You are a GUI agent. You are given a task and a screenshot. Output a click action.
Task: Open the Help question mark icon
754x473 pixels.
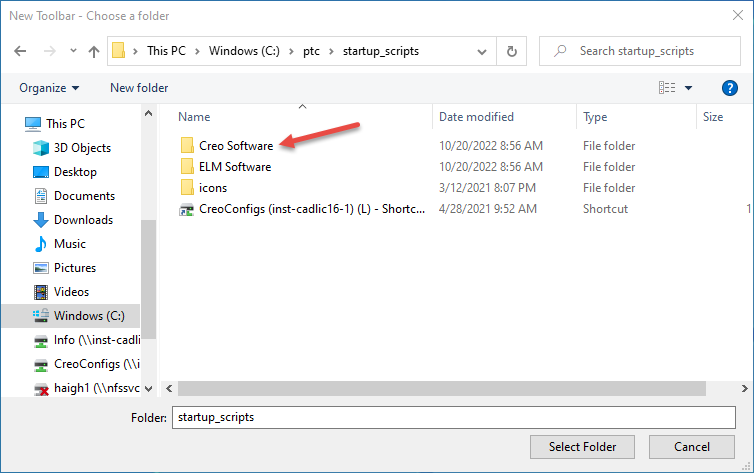[729, 88]
